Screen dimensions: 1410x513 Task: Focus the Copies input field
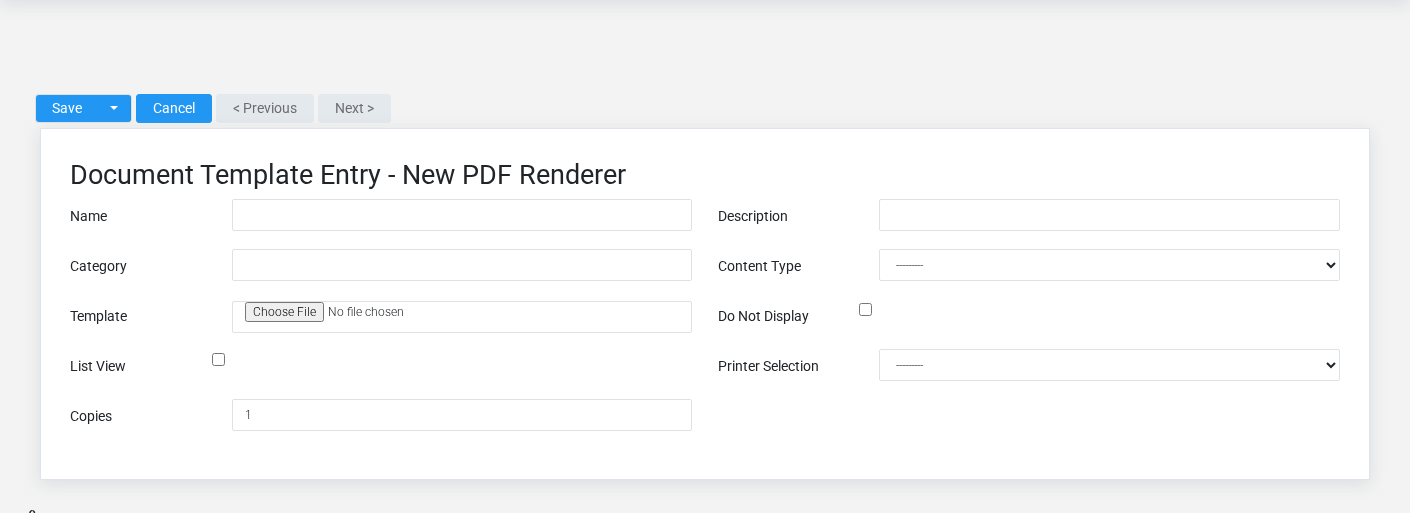point(462,415)
